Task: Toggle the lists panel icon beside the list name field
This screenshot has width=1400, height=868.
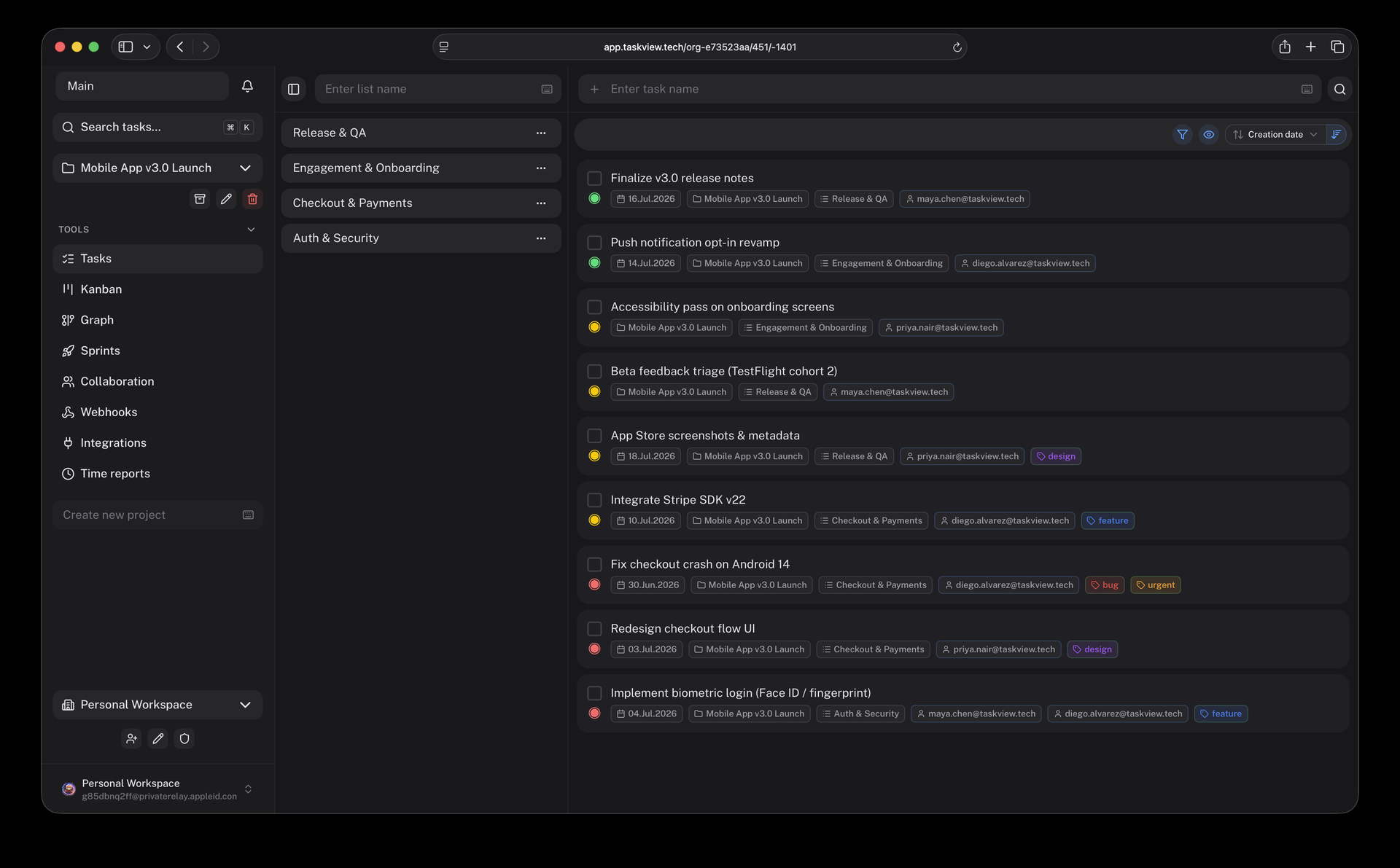Action: [x=294, y=89]
